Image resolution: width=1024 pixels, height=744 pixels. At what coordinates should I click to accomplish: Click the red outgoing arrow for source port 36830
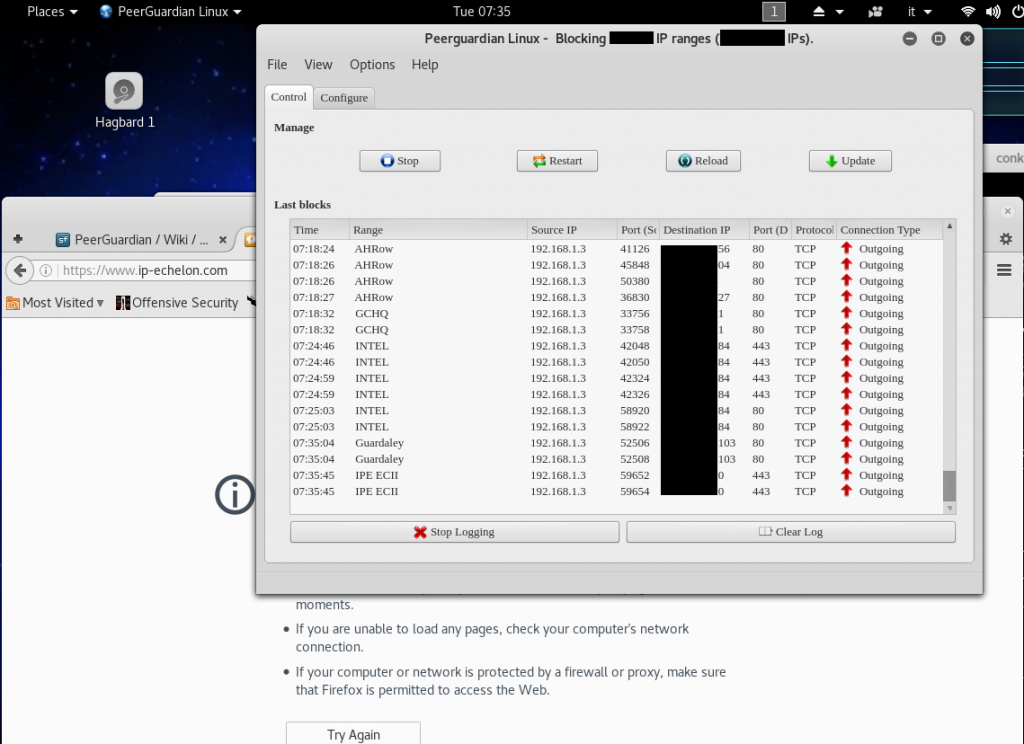tap(846, 297)
